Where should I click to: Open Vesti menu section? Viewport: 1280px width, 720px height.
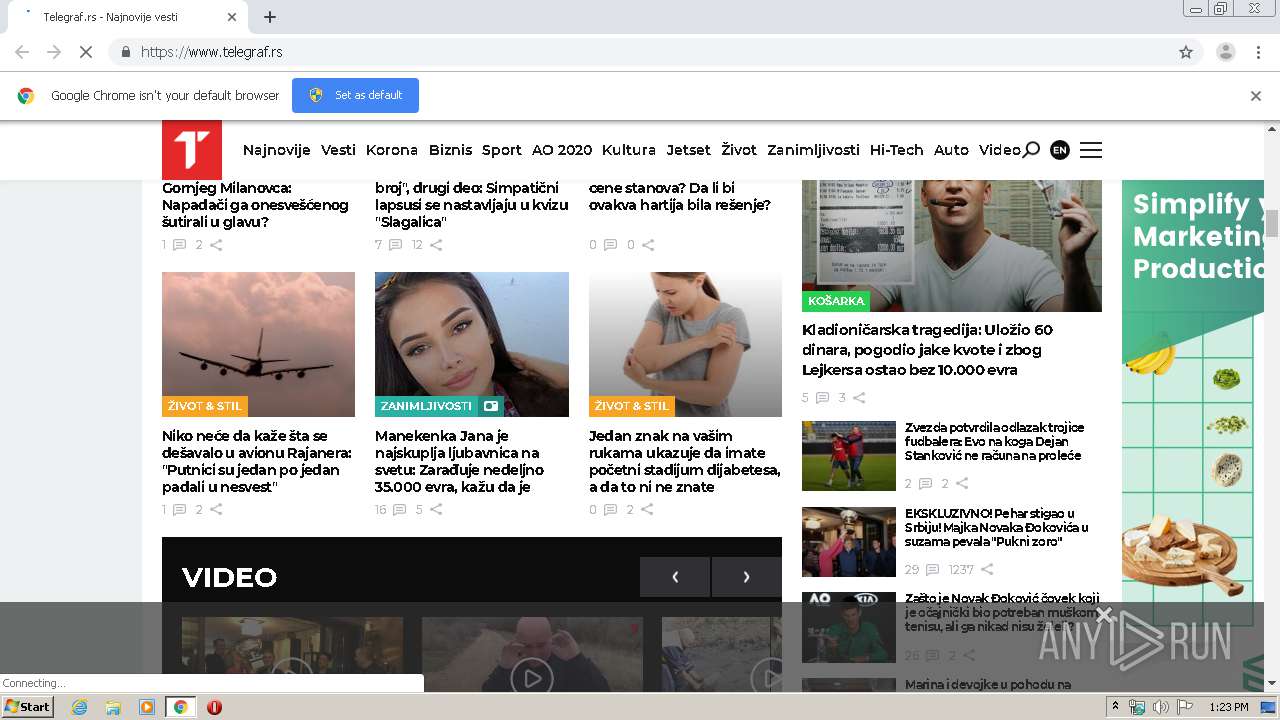(338, 150)
